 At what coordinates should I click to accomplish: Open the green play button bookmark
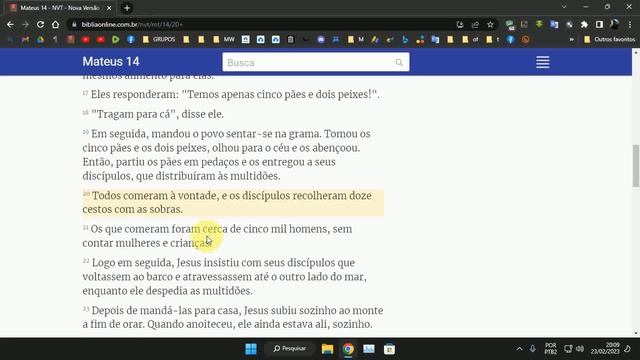116,40
